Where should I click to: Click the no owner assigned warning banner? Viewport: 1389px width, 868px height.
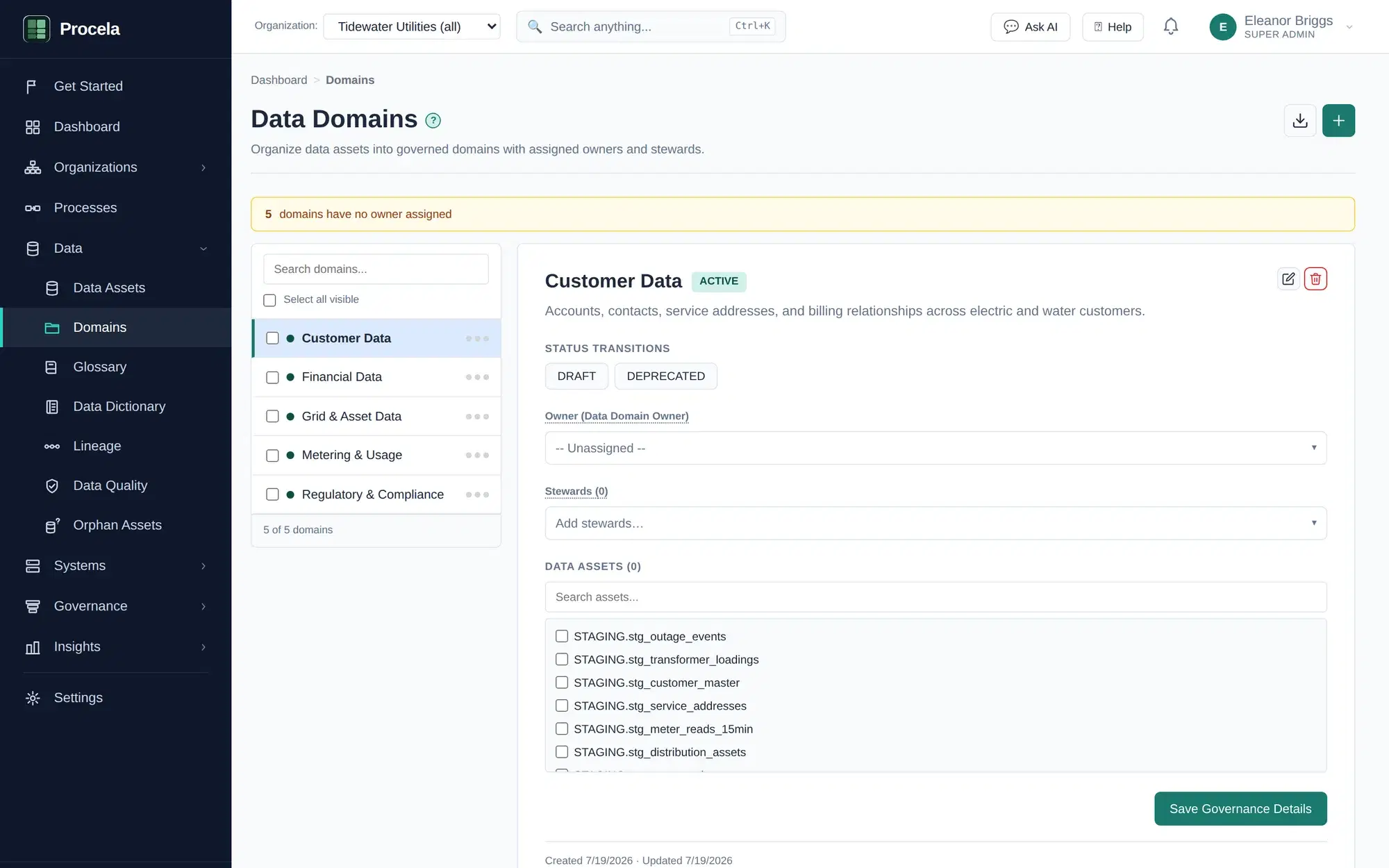pyautogui.click(x=802, y=214)
